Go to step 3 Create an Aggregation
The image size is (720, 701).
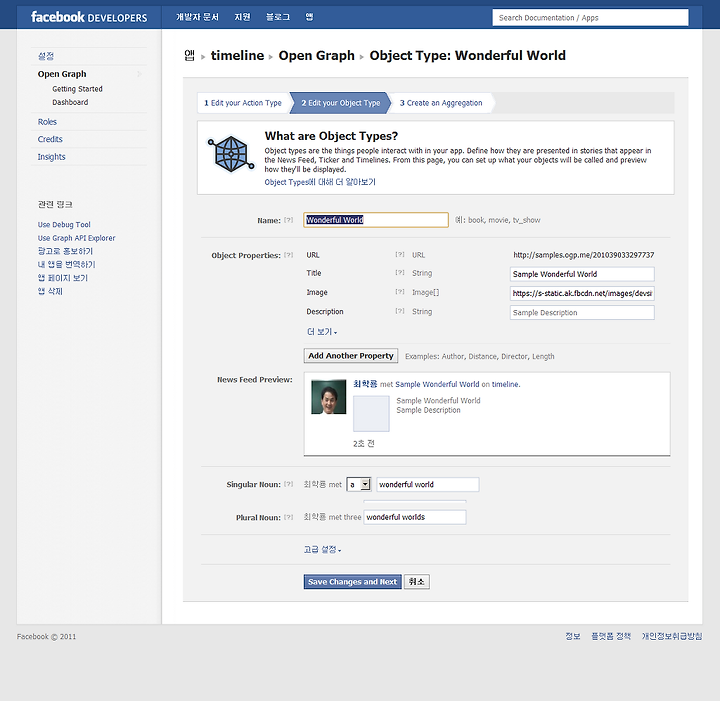[x=441, y=103]
